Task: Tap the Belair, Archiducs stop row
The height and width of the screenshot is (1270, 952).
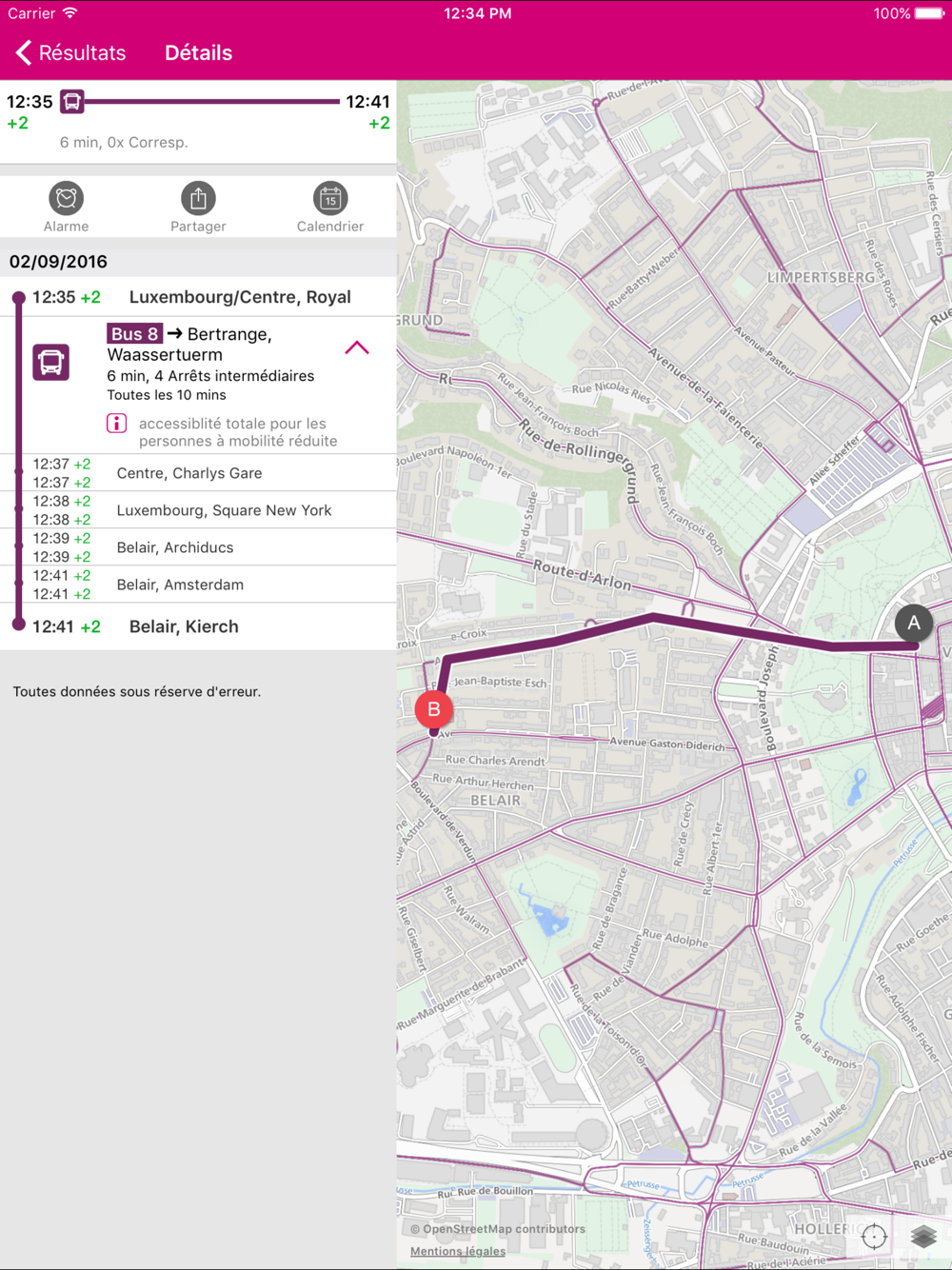Action: point(175,547)
